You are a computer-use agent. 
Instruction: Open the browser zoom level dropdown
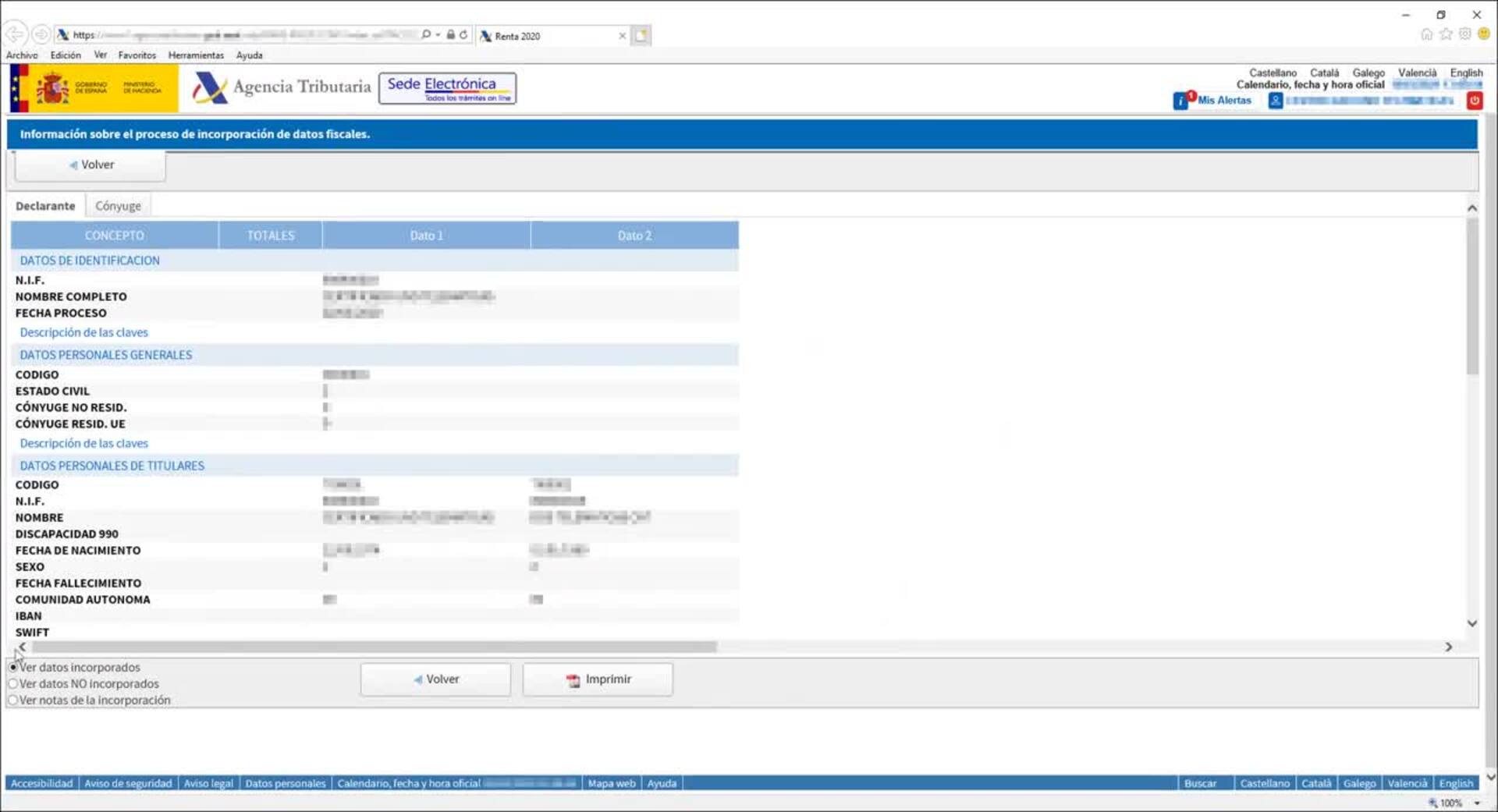1477,803
